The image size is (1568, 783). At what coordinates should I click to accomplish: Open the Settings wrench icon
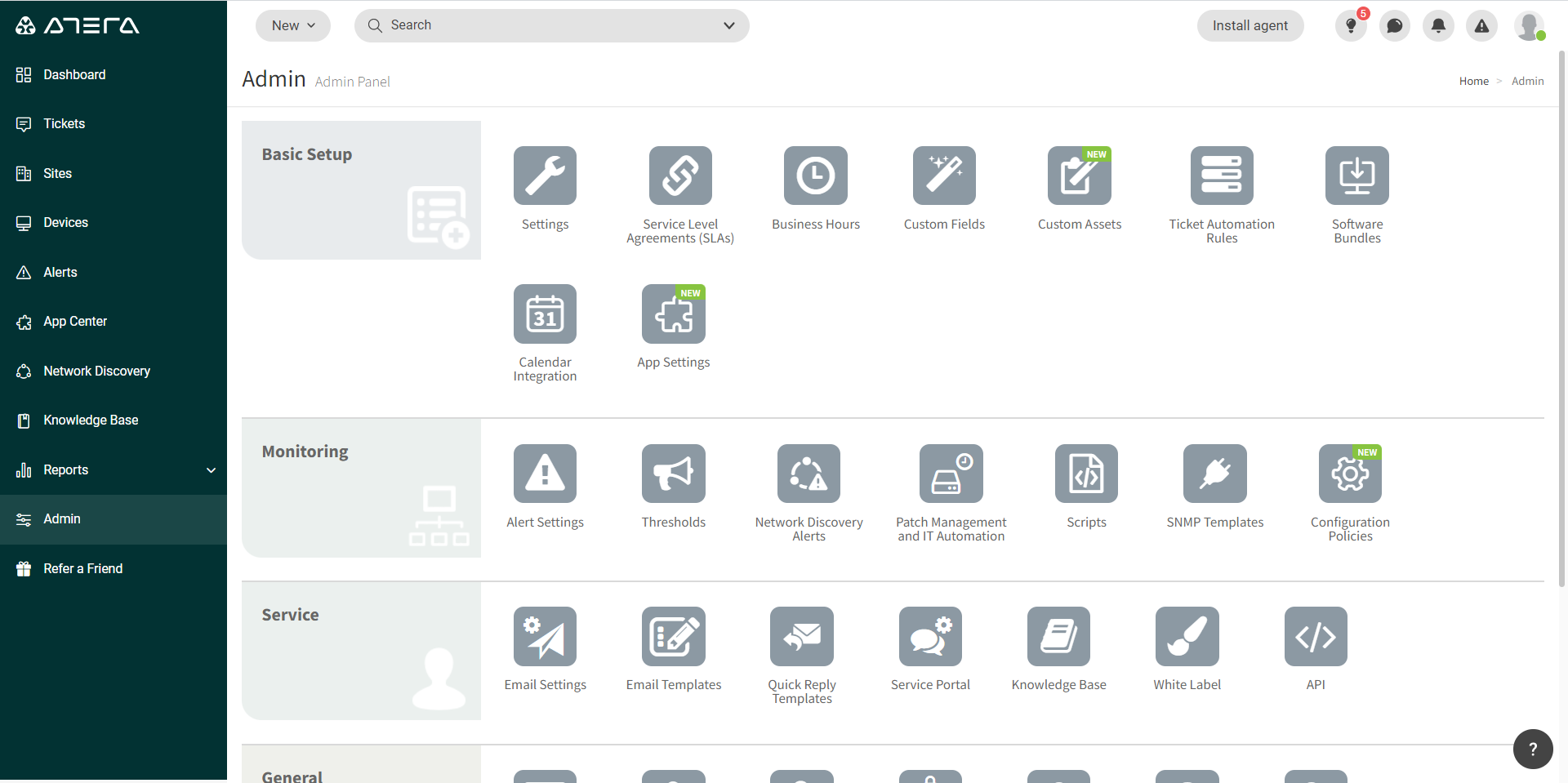coord(545,176)
